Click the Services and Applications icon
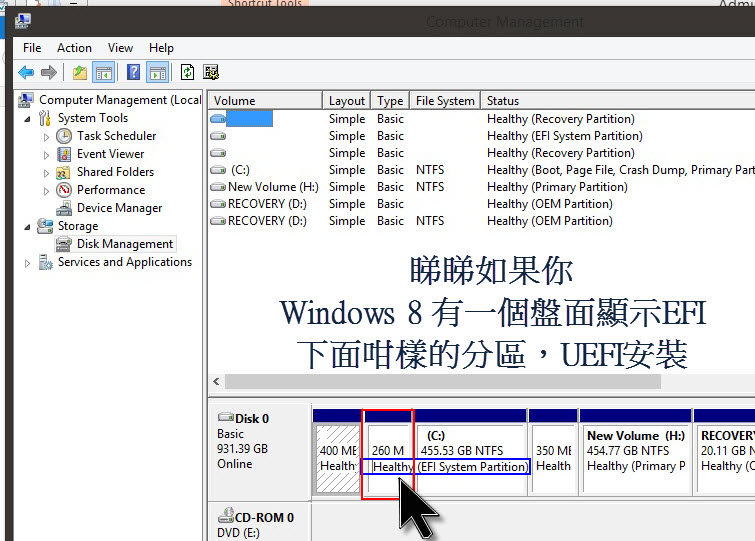 pyautogui.click(x=45, y=262)
